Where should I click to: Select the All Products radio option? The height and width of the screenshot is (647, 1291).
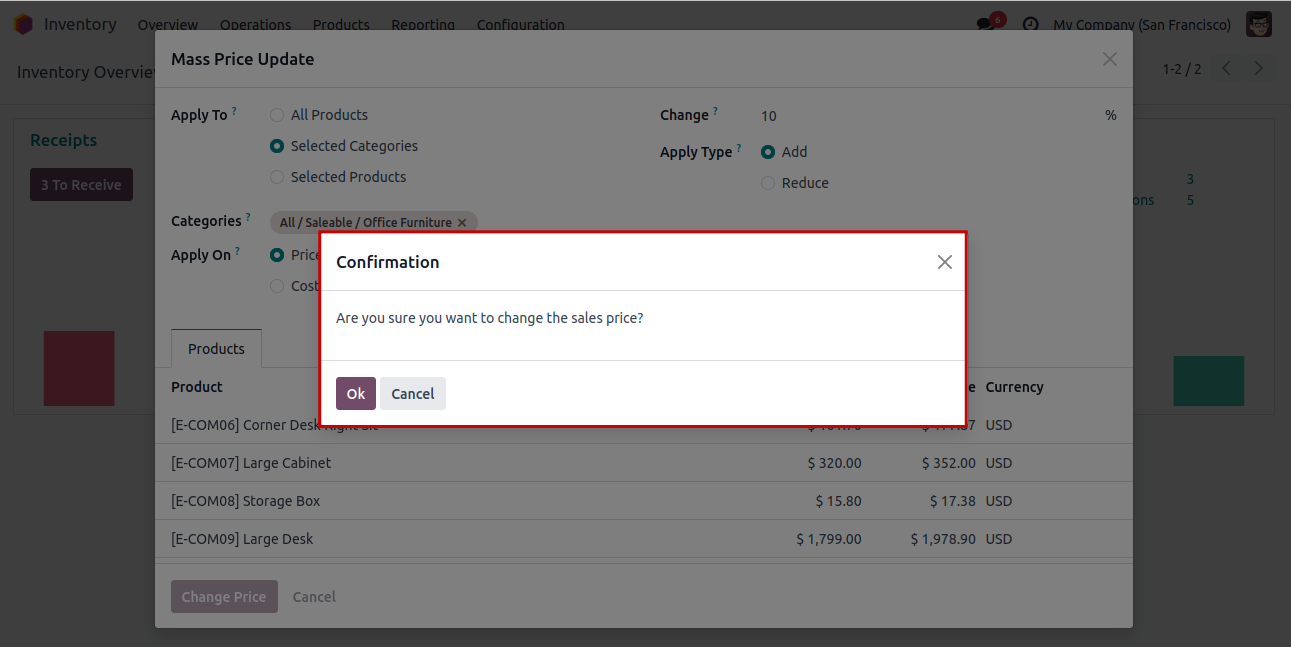click(277, 115)
